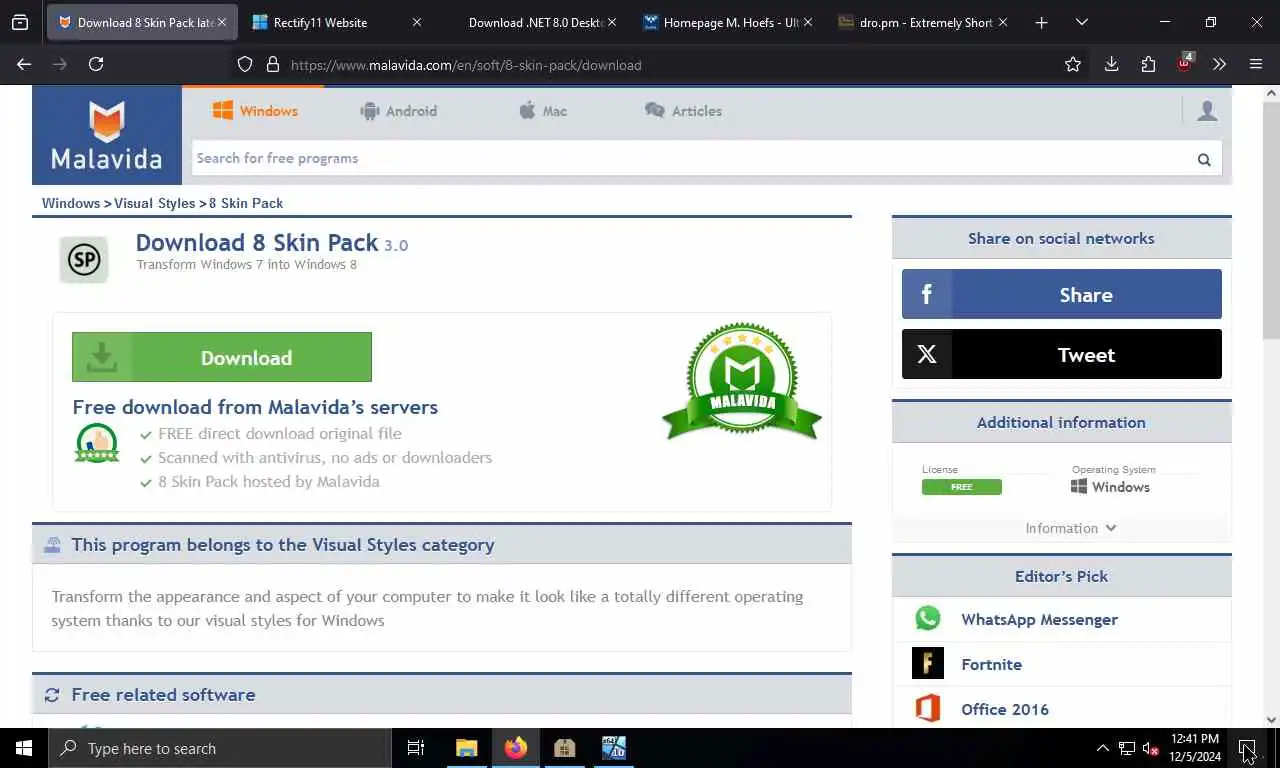This screenshot has width=1280, height=768.
Task: Share on Facebook
Action: tap(1062, 294)
